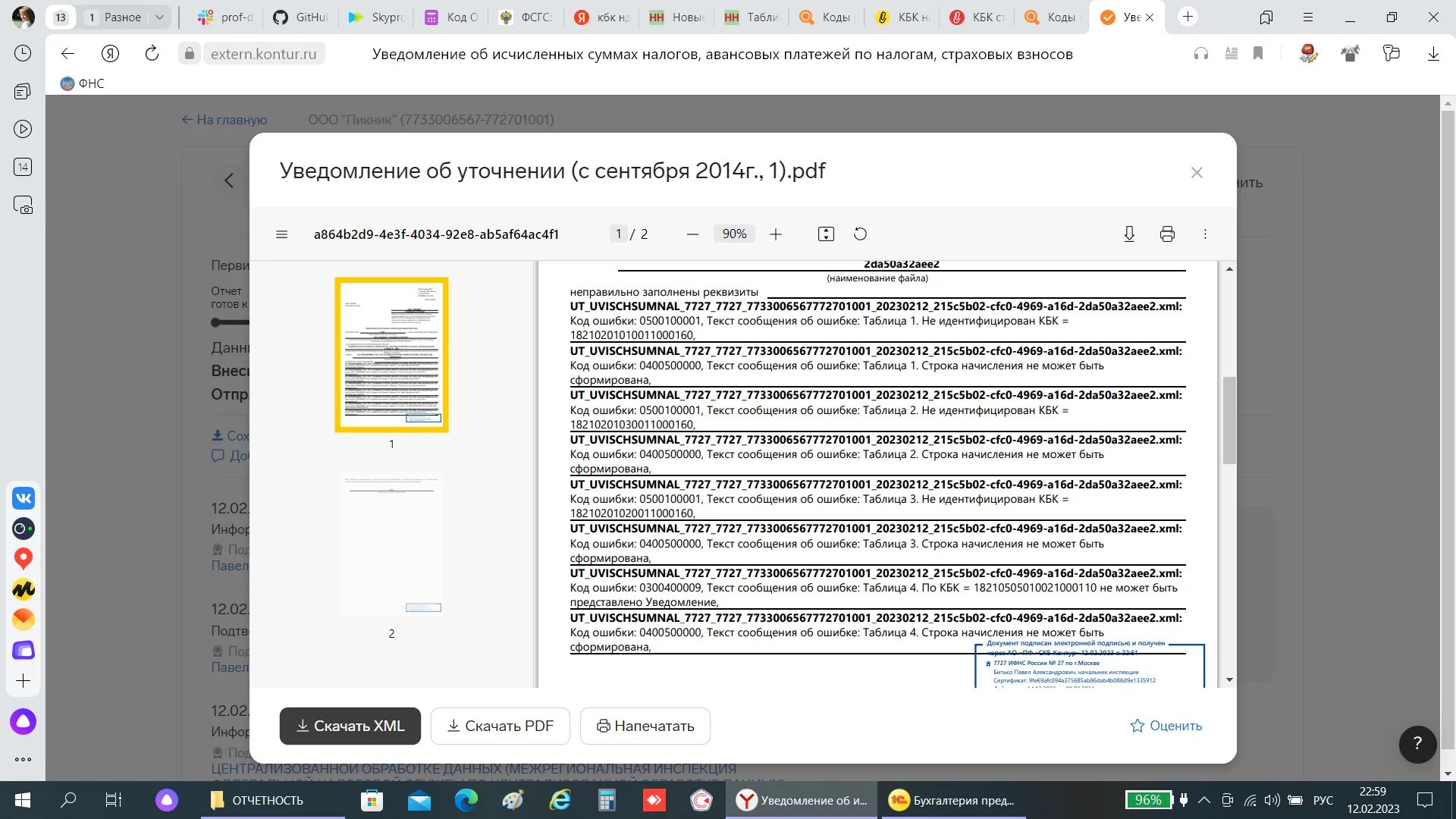
Task: Click the extern.kontur.ru address field
Action: point(263,54)
